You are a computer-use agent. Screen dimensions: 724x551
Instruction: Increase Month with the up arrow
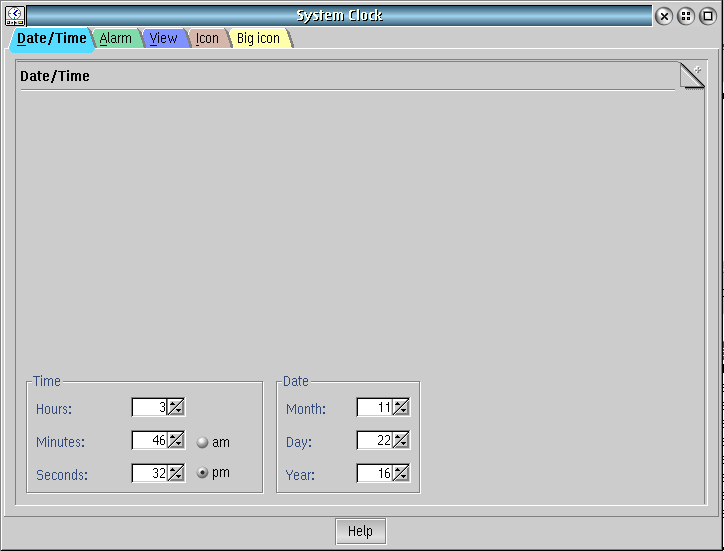[400, 403]
